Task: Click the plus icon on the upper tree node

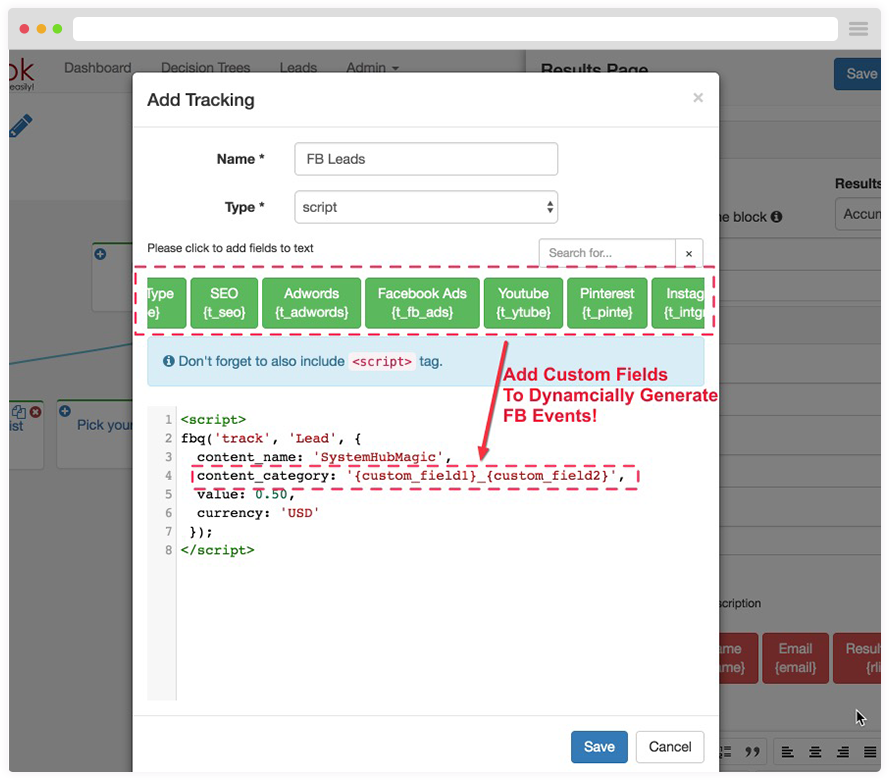Action: [100, 254]
